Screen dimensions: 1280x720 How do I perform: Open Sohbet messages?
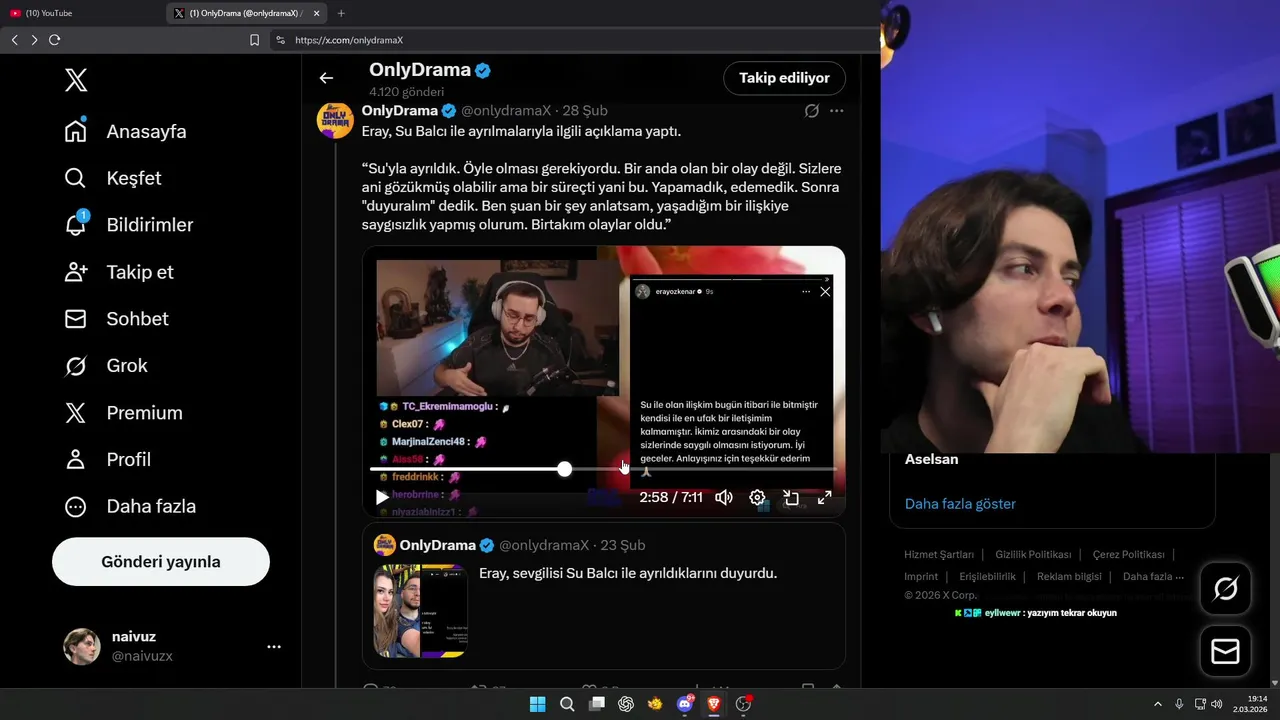116,319
